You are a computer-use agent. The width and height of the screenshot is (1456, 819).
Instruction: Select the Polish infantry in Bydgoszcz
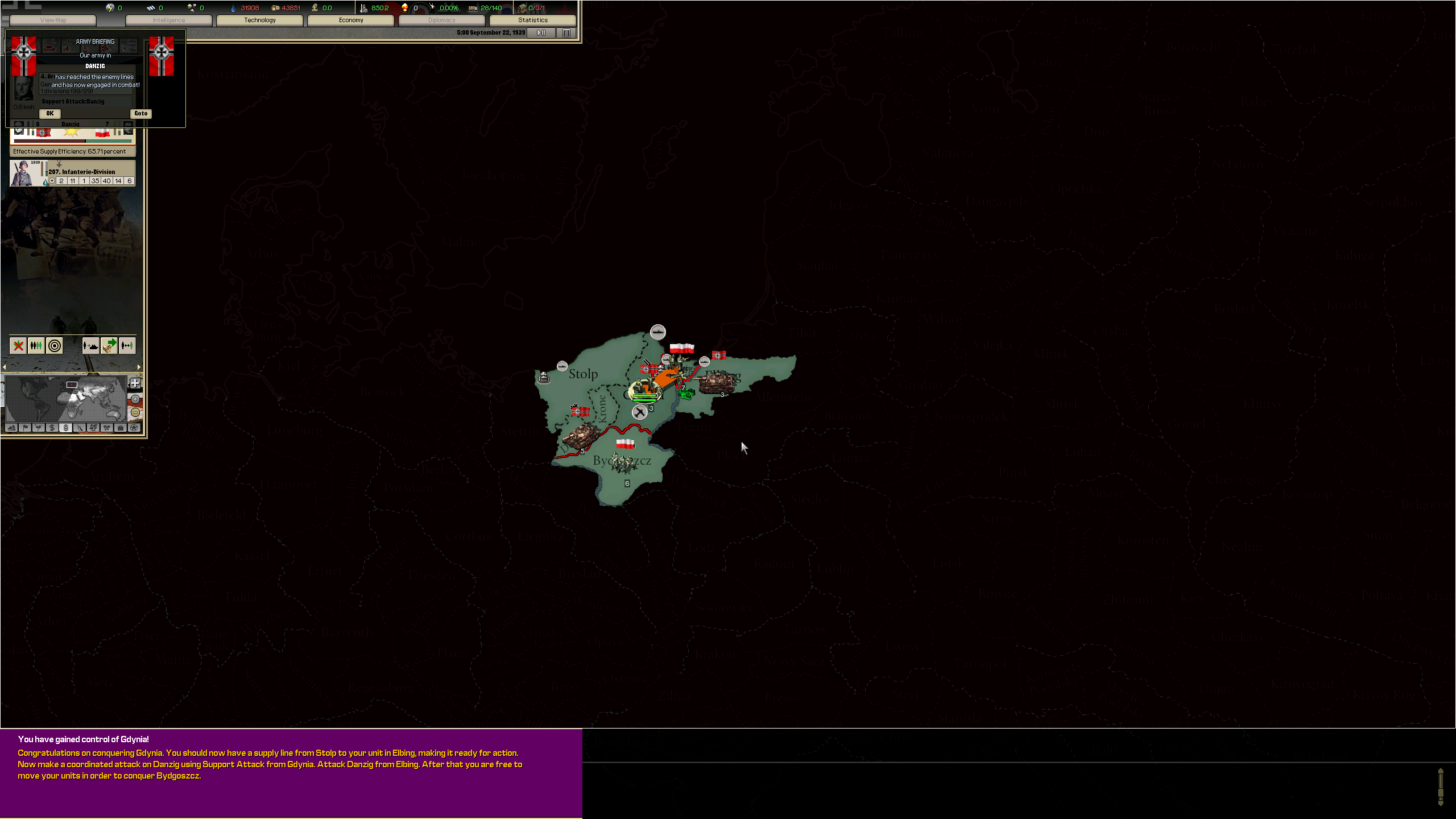point(624,464)
